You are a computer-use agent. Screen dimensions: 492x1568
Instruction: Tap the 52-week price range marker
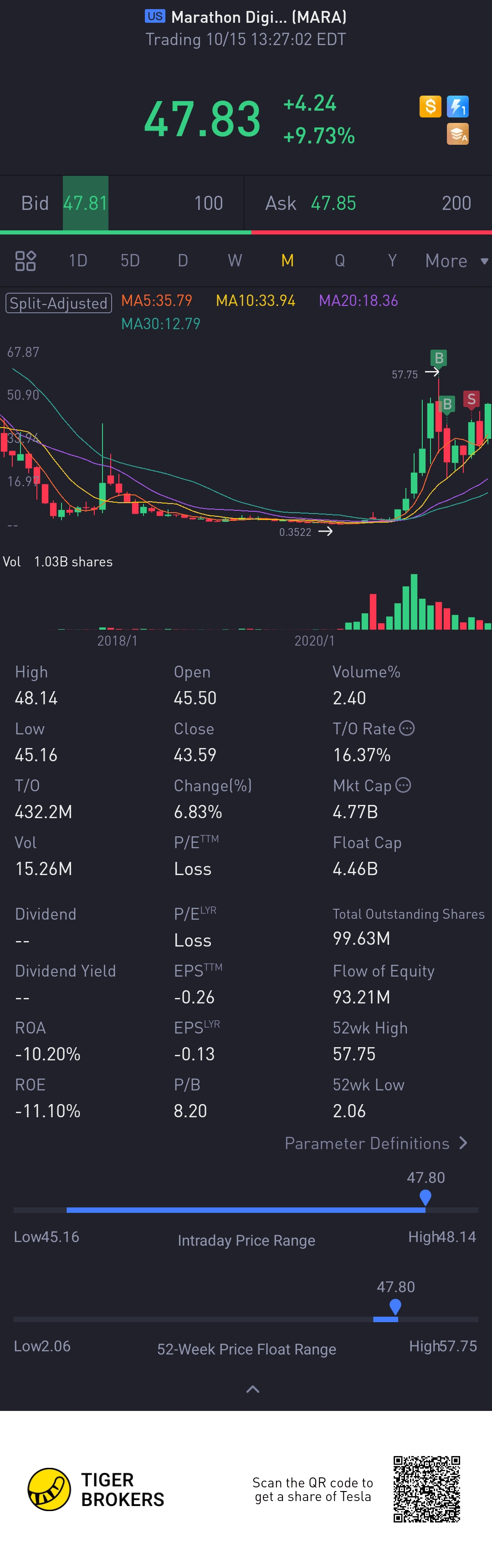pos(395,1306)
